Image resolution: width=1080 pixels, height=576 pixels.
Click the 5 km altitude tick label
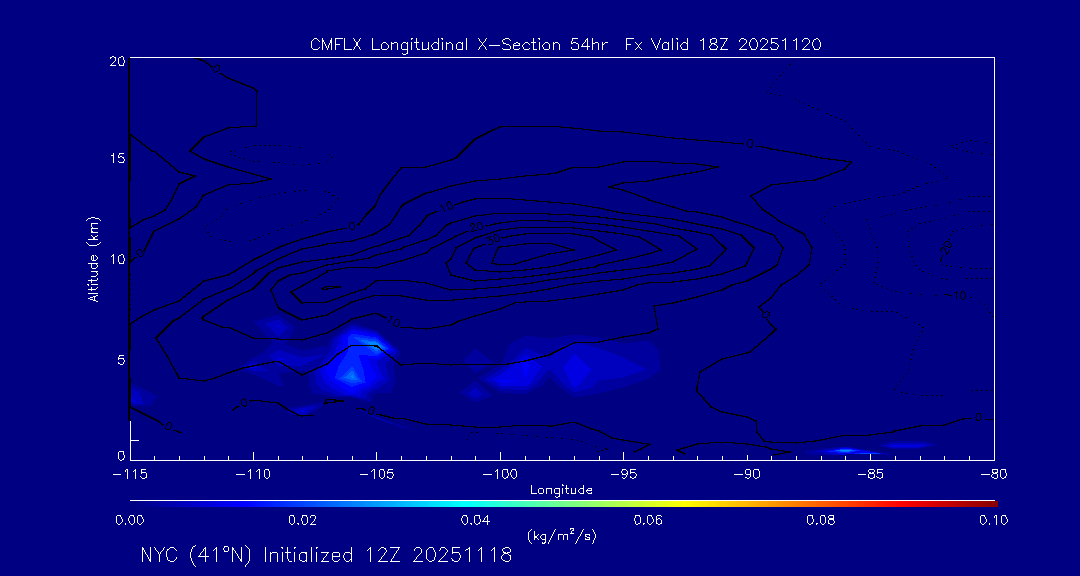[119, 359]
